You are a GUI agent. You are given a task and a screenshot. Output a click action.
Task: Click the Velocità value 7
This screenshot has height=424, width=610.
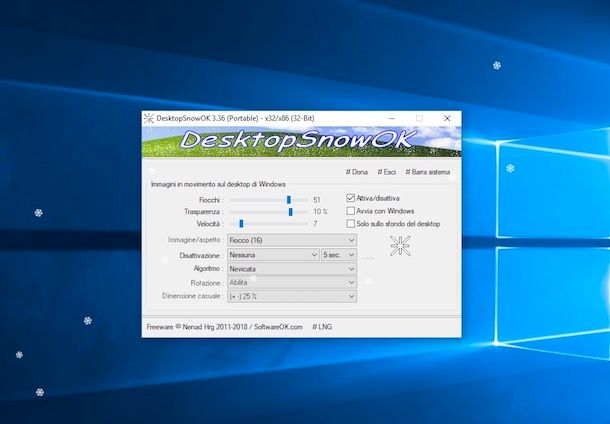315,224
